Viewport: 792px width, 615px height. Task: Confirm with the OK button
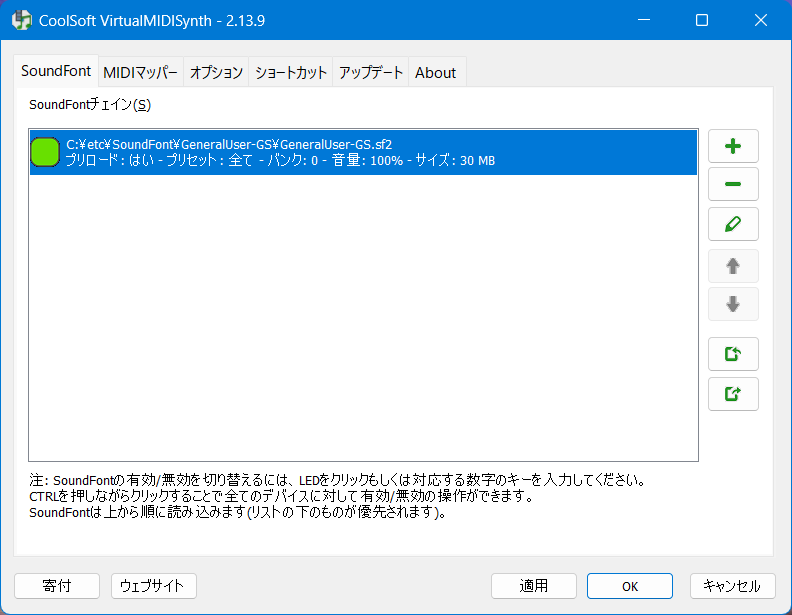point(630,586)
